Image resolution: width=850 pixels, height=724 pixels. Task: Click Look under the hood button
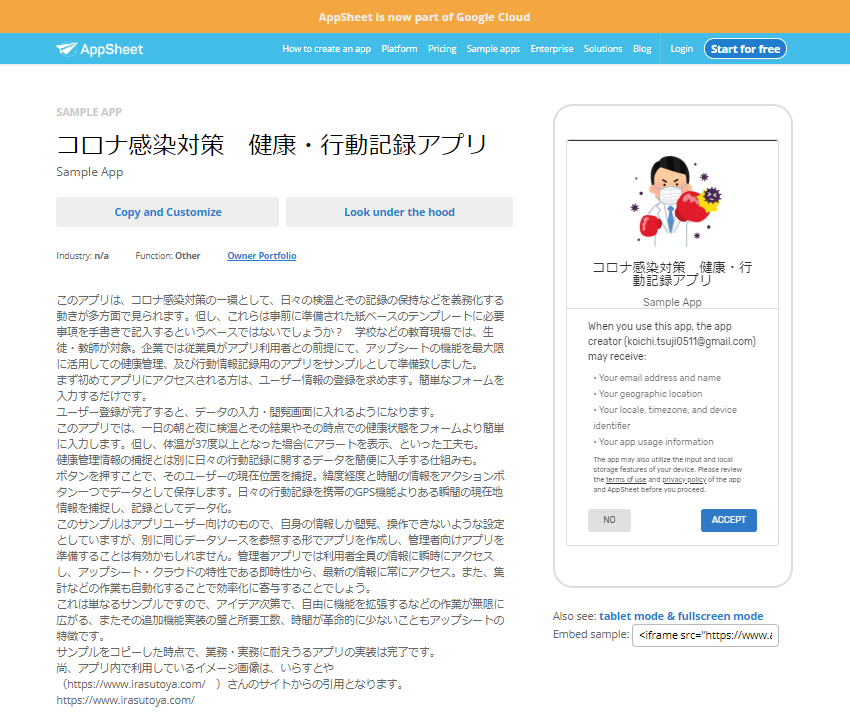coord(399,212)
